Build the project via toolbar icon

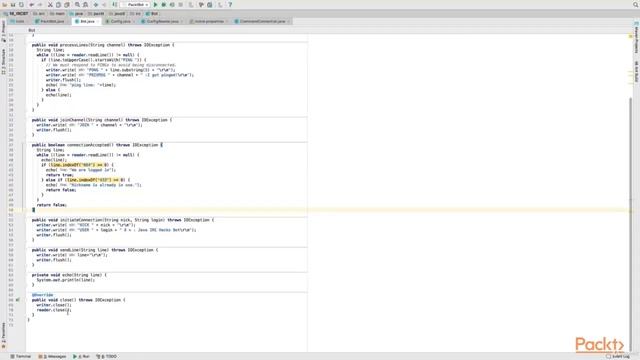115,4
